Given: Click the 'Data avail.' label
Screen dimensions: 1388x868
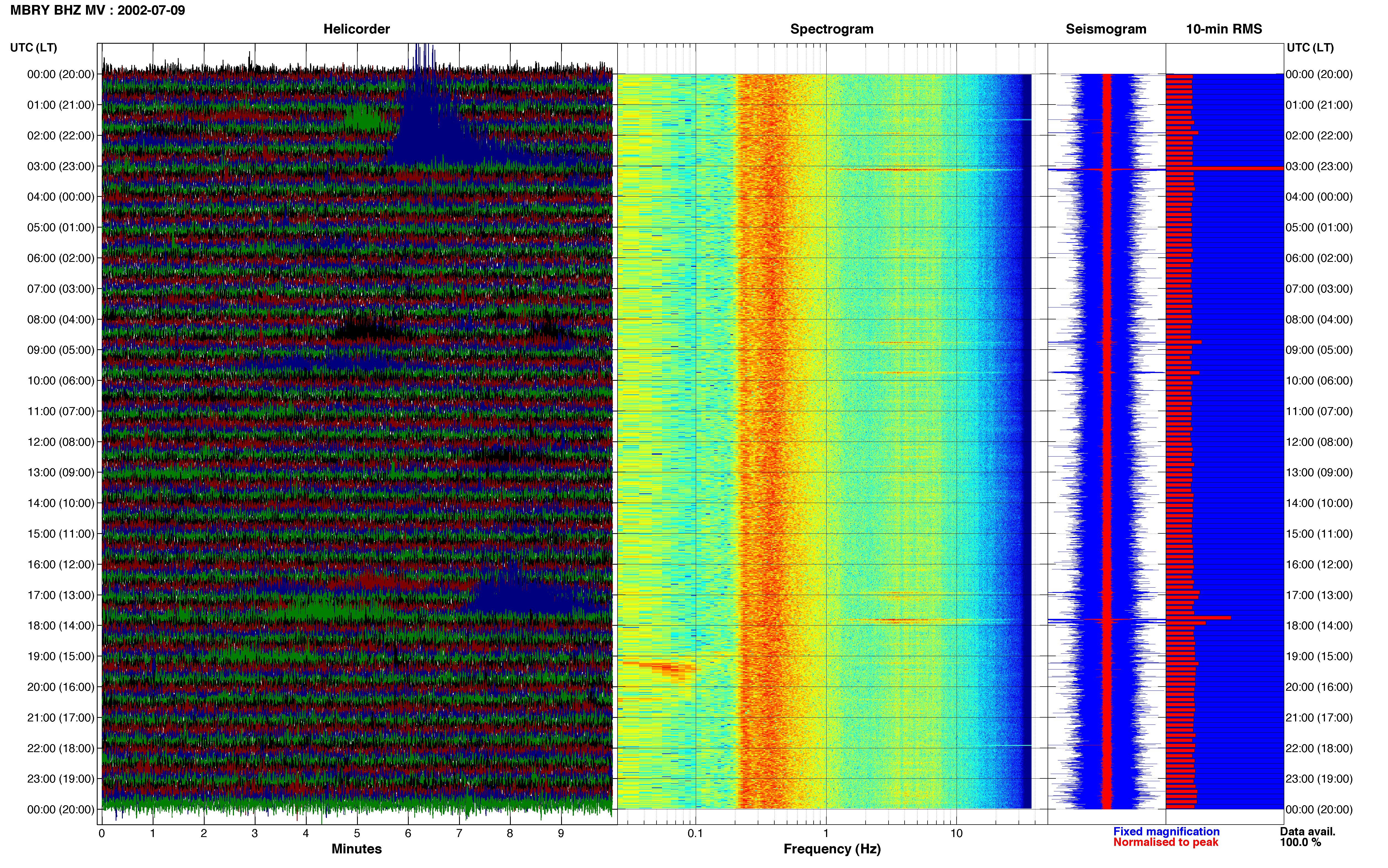Looking at the screenshot, I should pos(1308,832).
